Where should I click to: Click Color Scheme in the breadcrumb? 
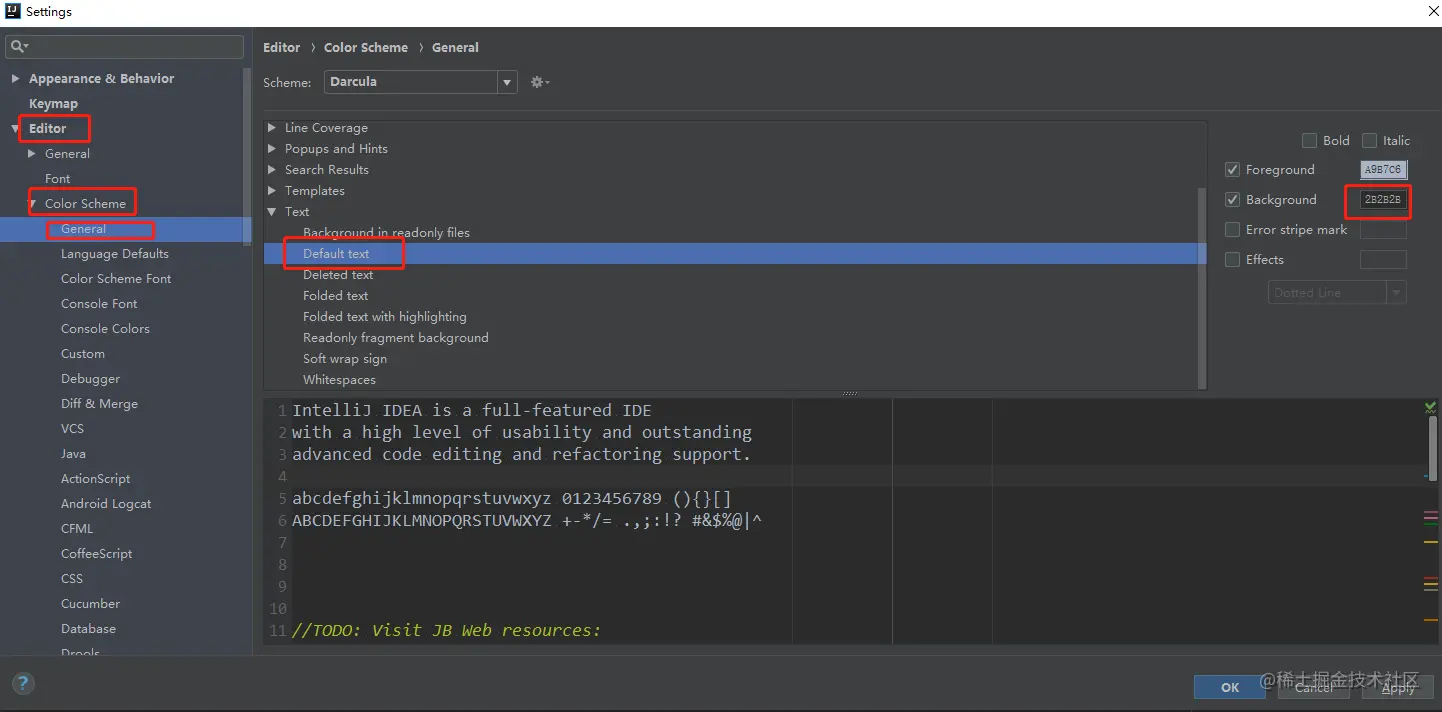366,47
